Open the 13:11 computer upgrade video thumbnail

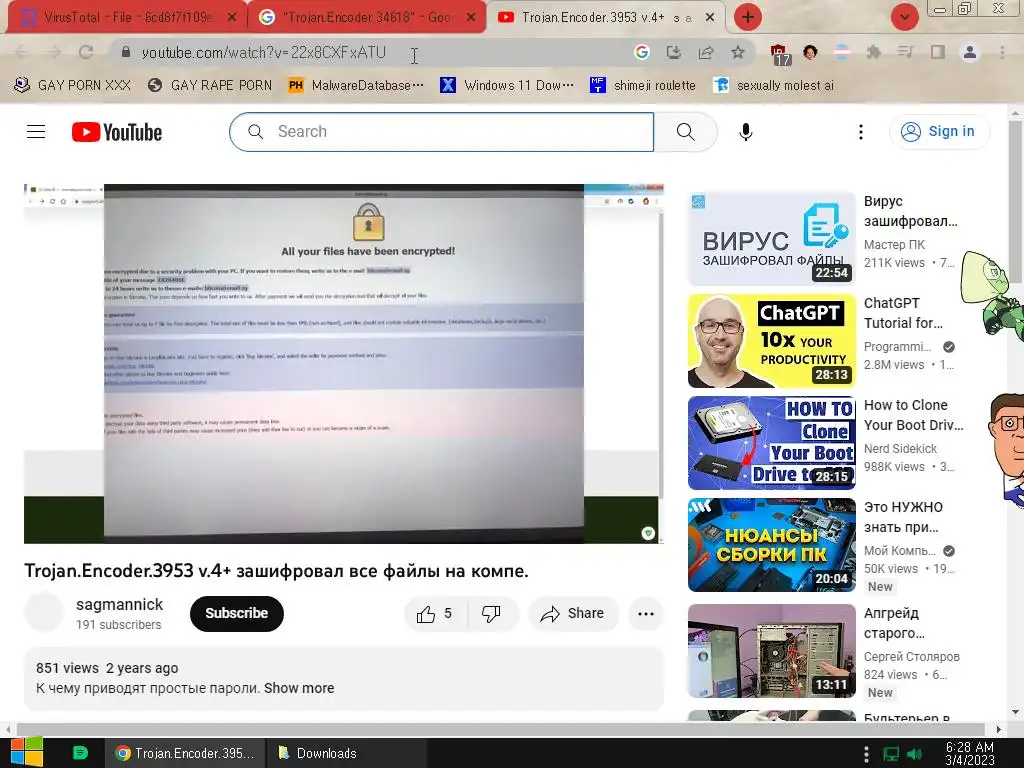click(x=771, y=650)
